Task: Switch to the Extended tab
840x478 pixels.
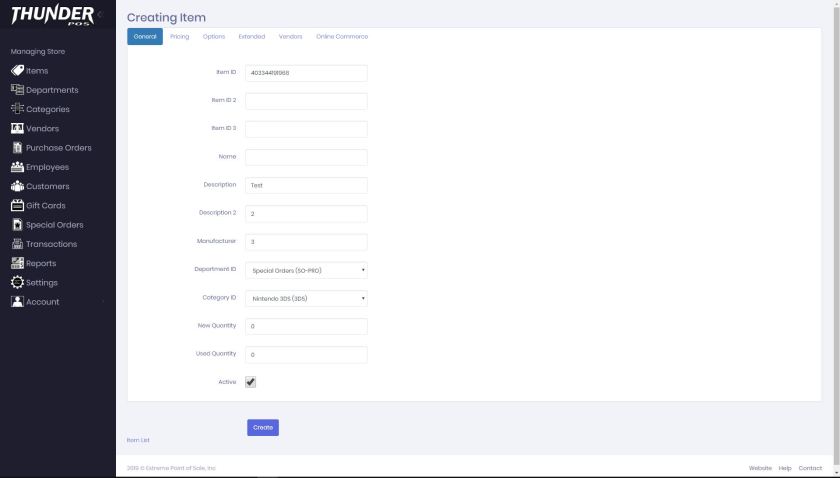Action: click(252, 36)
